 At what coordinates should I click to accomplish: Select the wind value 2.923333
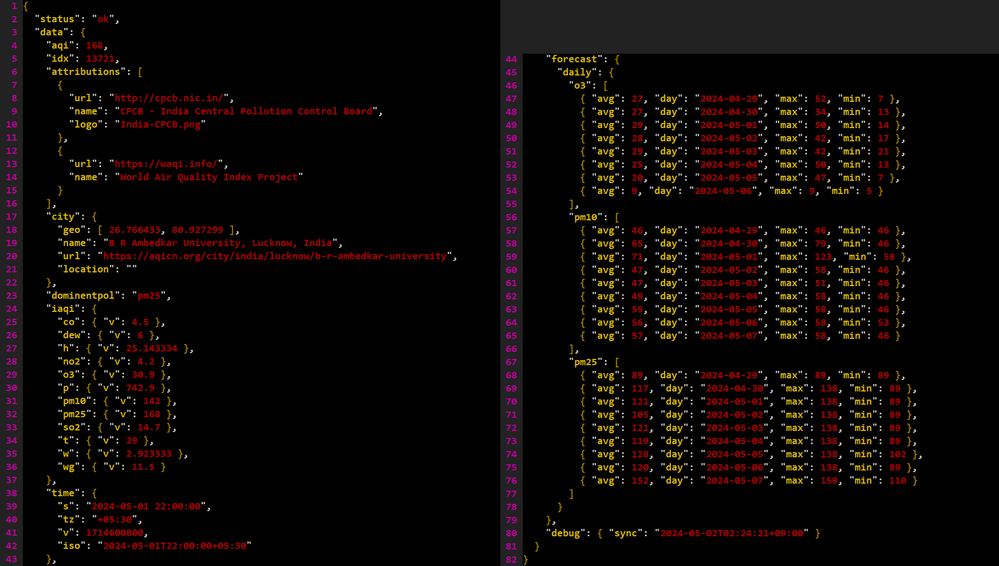(x=149, y=454)
